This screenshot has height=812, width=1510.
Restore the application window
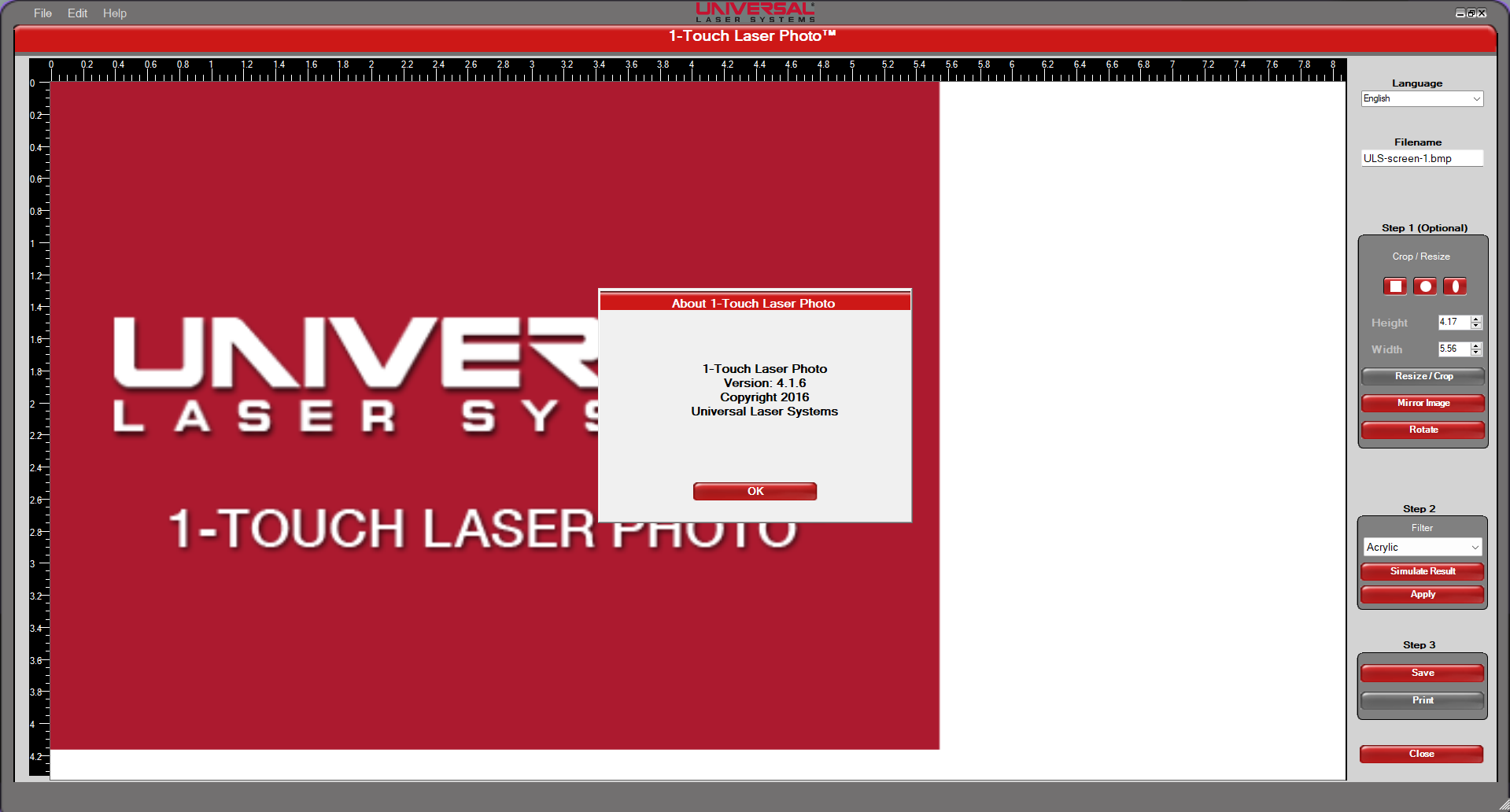(x=1471, y=13)
